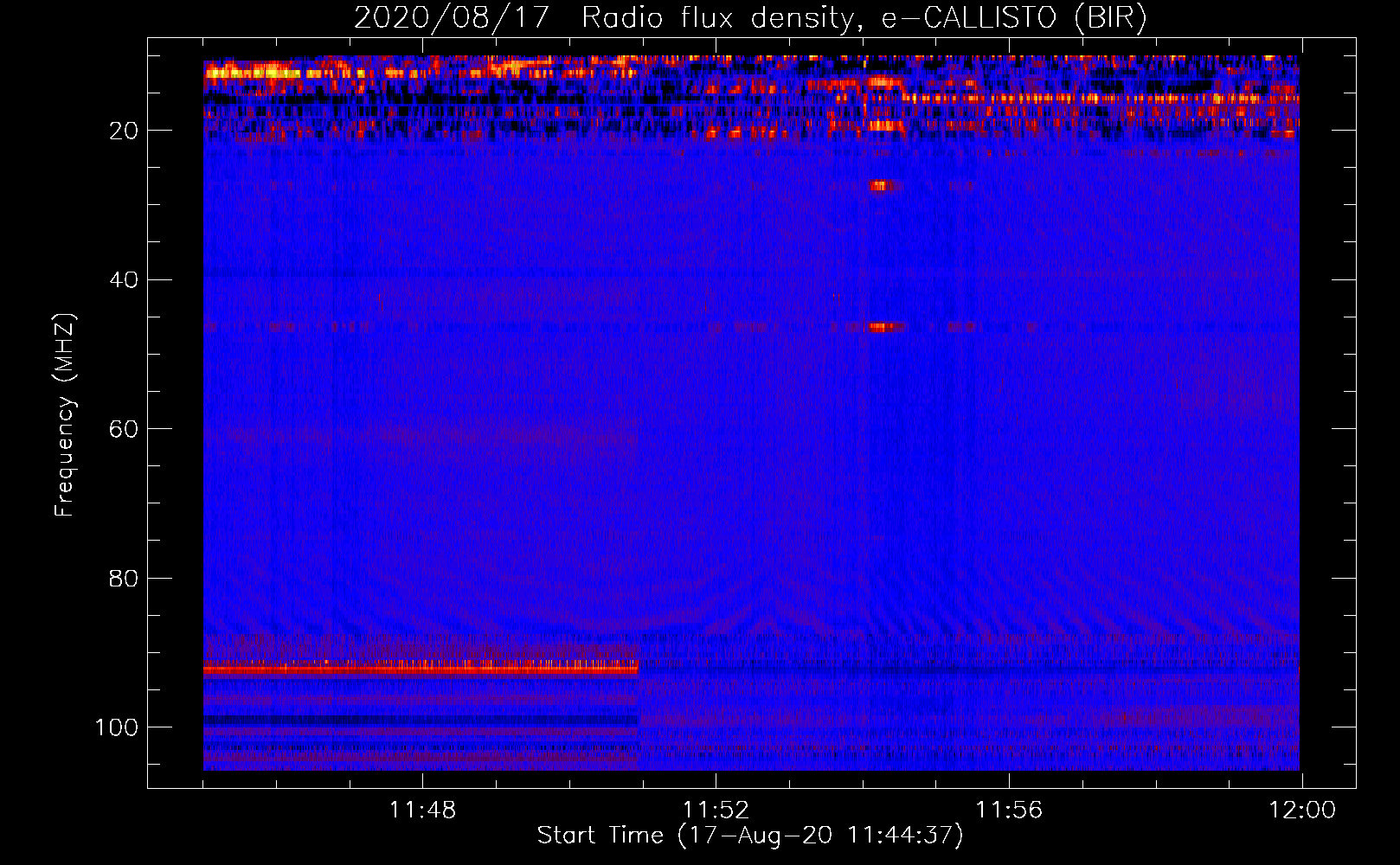
Task: Click the 20 MHz frequency tick label
Action: (125, 131)
